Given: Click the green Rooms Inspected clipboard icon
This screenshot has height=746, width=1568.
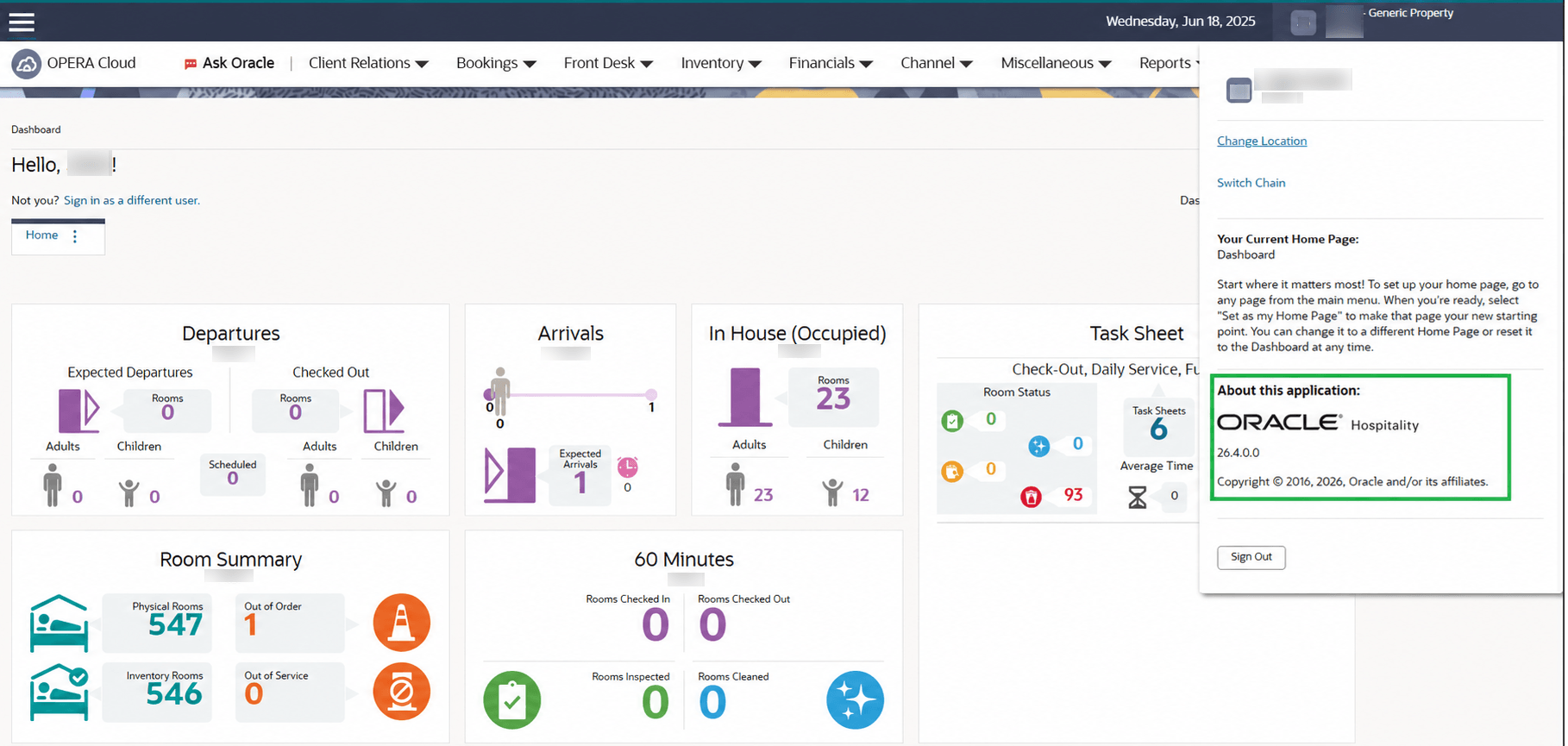Looking at the screenshot, I should pyautogui.click(x=512, y=700).
